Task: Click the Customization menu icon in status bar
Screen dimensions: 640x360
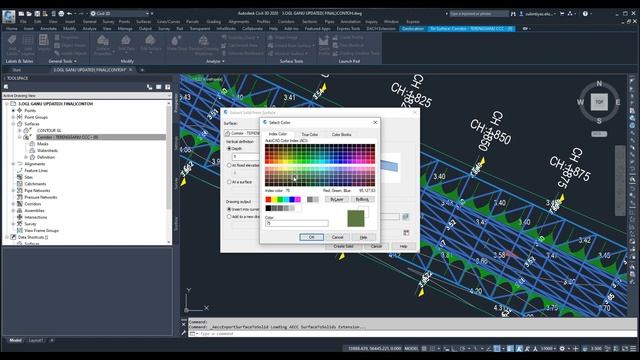Action: (633, 349)
